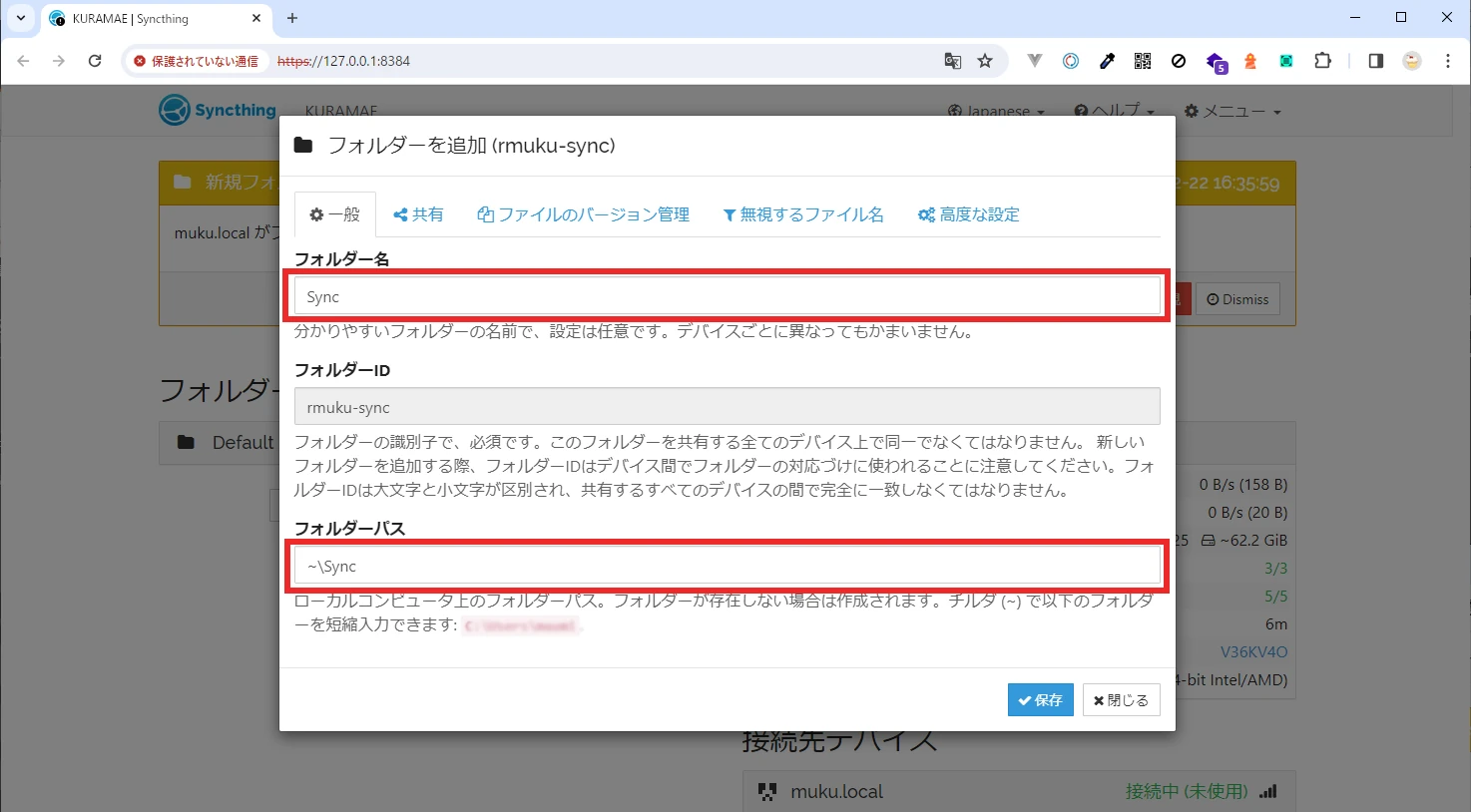This screenshot has height=812, width=1471.
Task: Open the Japanese language dropdown
Action: click(x=996, y=111)
